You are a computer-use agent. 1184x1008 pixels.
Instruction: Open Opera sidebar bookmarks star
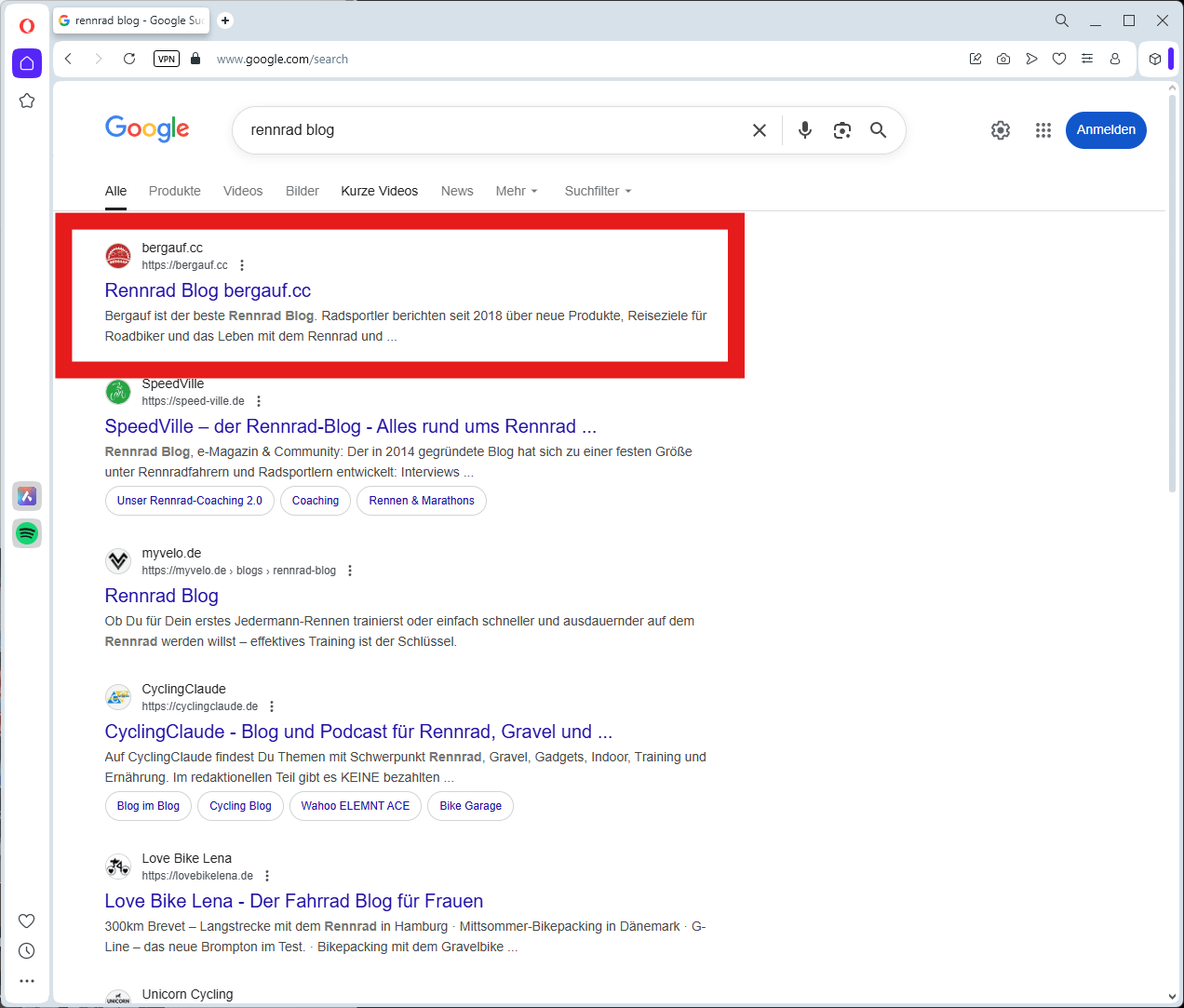point(27,101)
